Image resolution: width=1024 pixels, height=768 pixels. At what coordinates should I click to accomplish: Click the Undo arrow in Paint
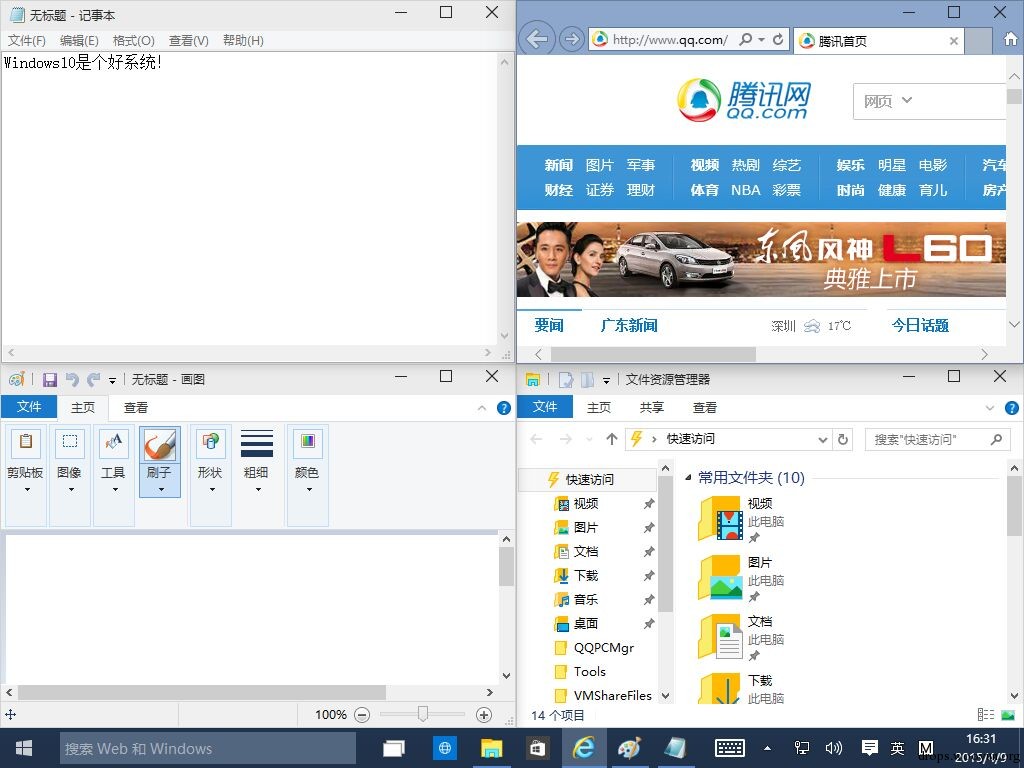click(x=72, y=379)
